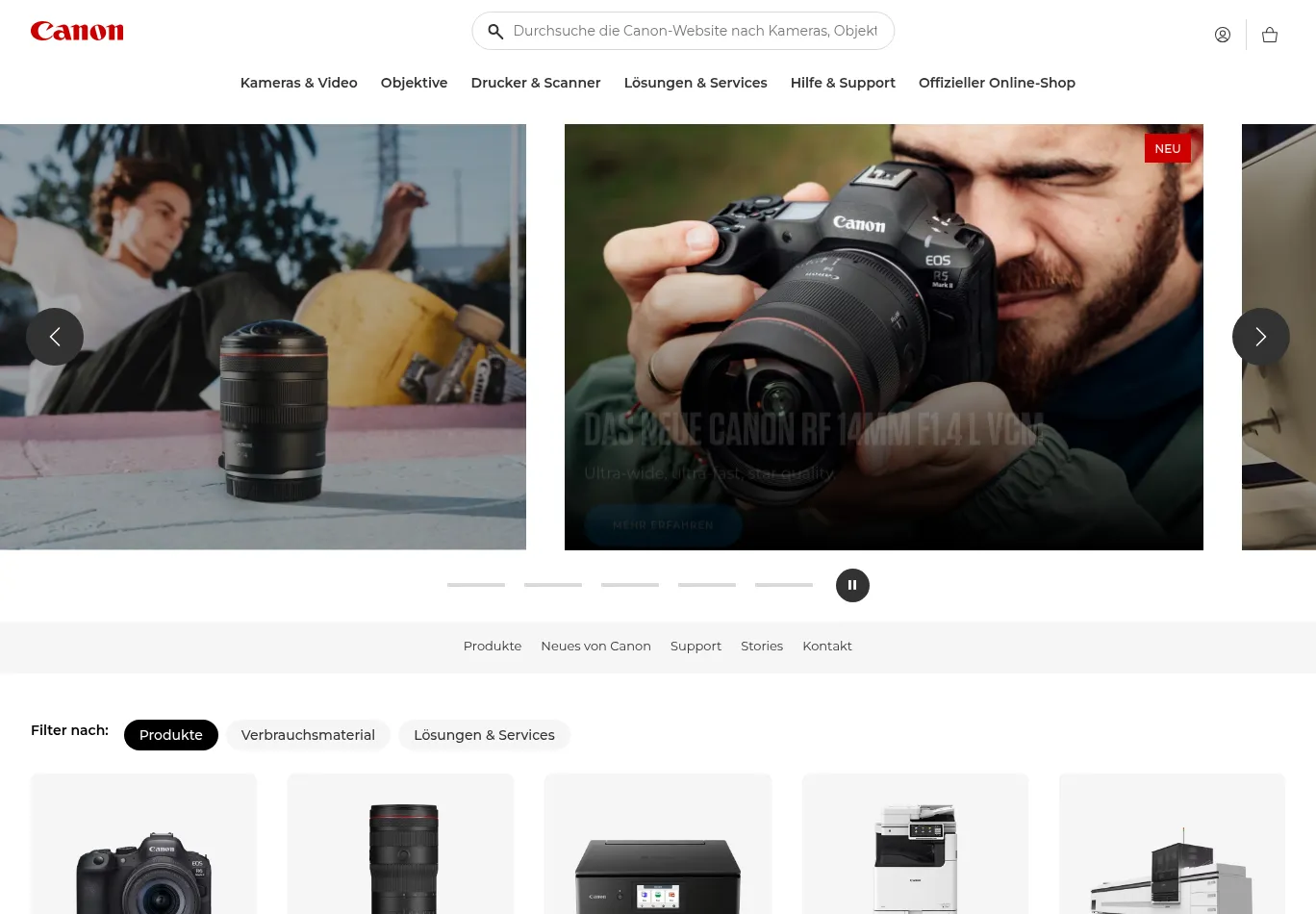1316x914 pixels.
Task: Click the NEU badge on the banner
Action: point(1167,149)
